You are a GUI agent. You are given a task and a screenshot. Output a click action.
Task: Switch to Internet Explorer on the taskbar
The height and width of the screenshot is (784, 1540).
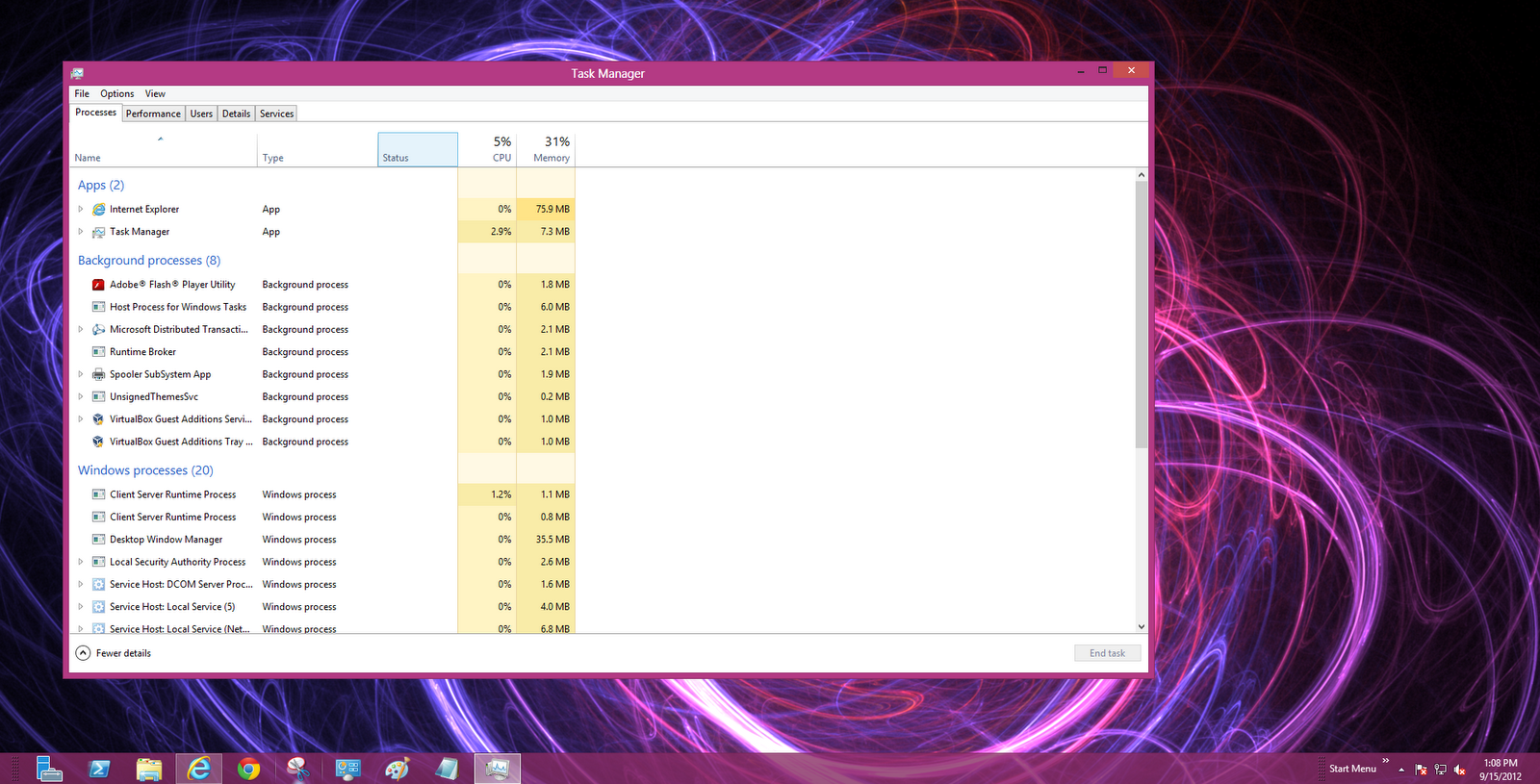pos(199,769)
